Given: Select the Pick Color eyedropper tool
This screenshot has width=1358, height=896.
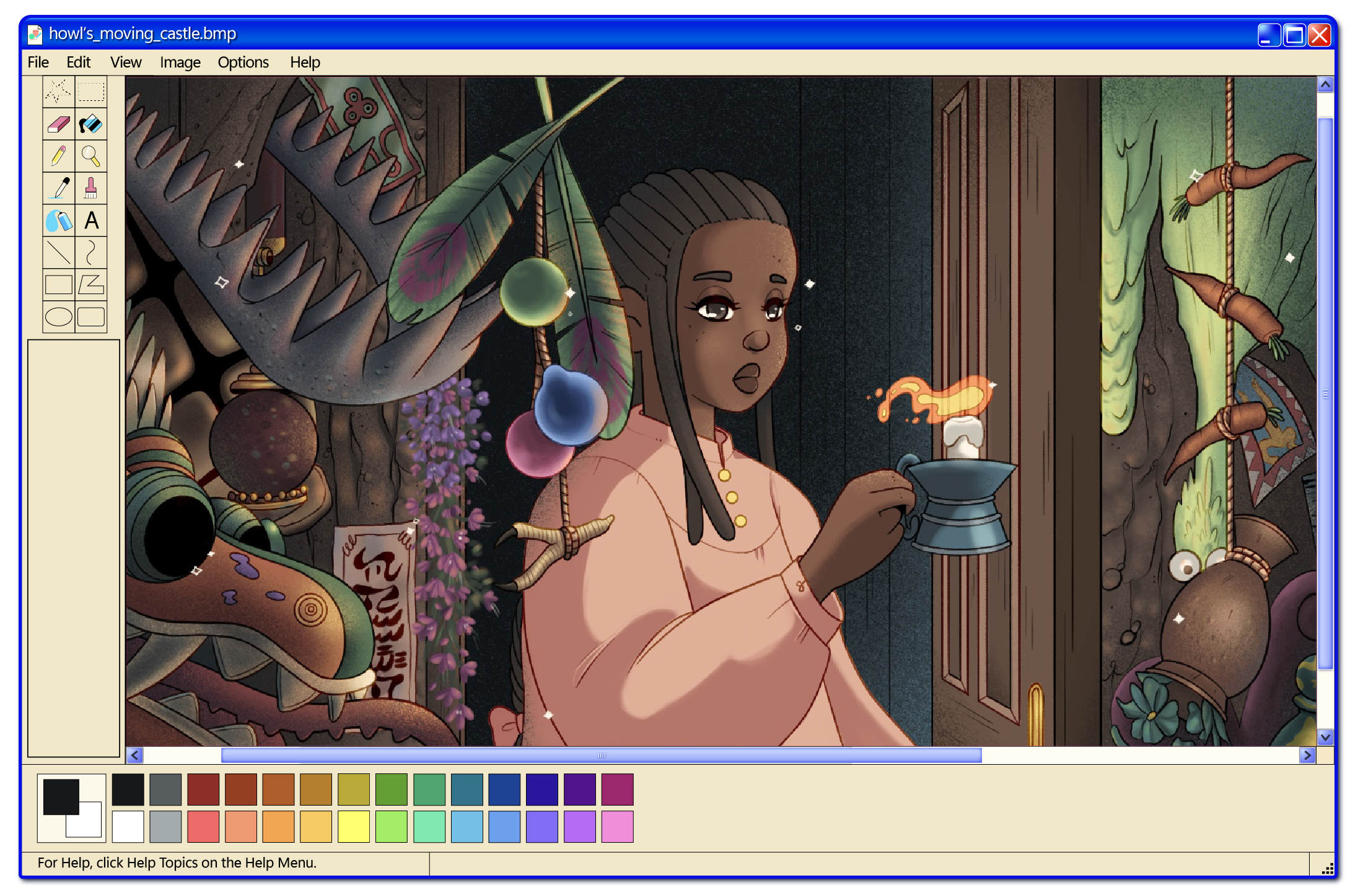Looking at the screenshot, I should pos(59,188).
